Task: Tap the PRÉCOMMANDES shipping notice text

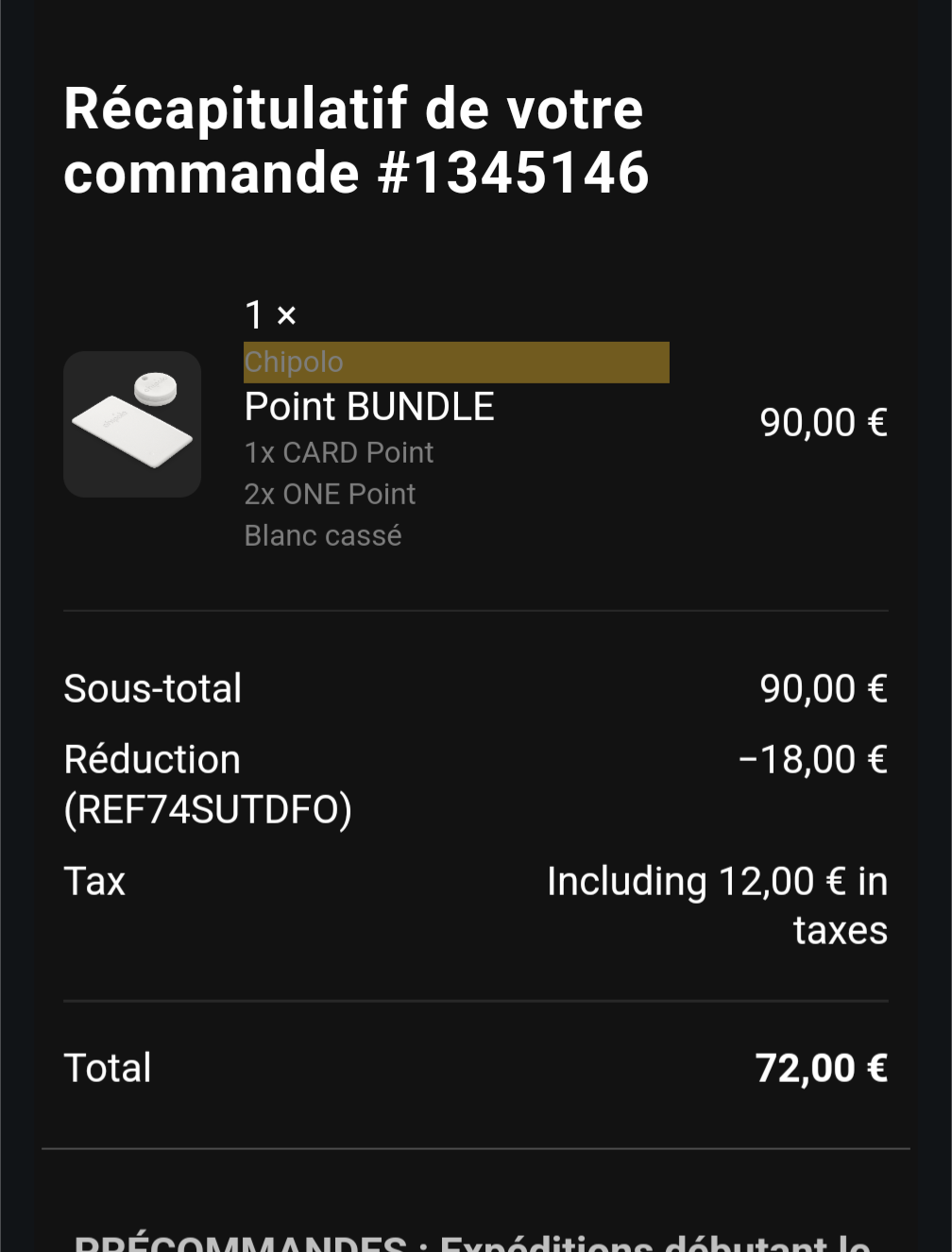Action: point(472,1241)
